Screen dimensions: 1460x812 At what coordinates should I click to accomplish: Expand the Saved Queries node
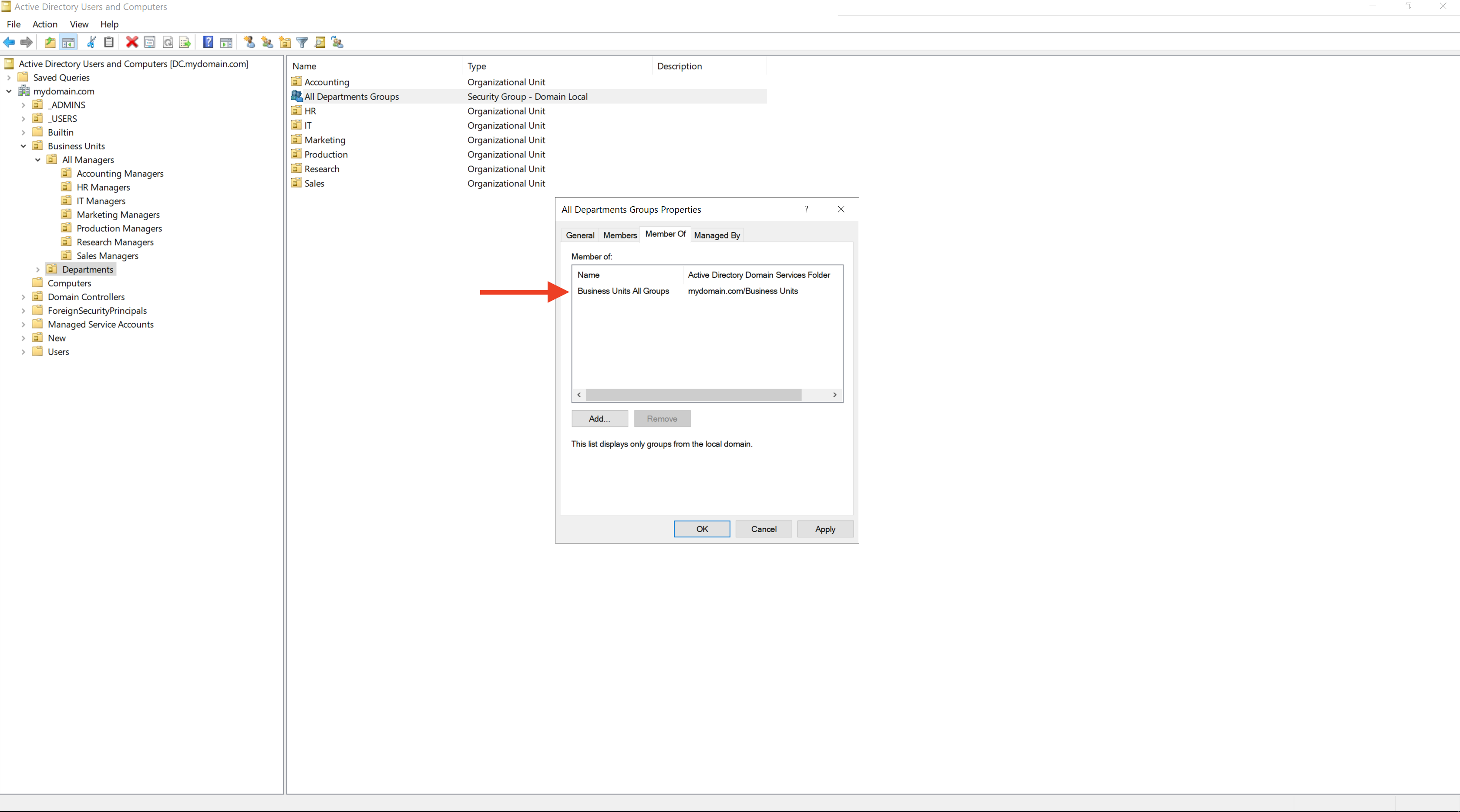pyautogui.click(x=9, y=77)
